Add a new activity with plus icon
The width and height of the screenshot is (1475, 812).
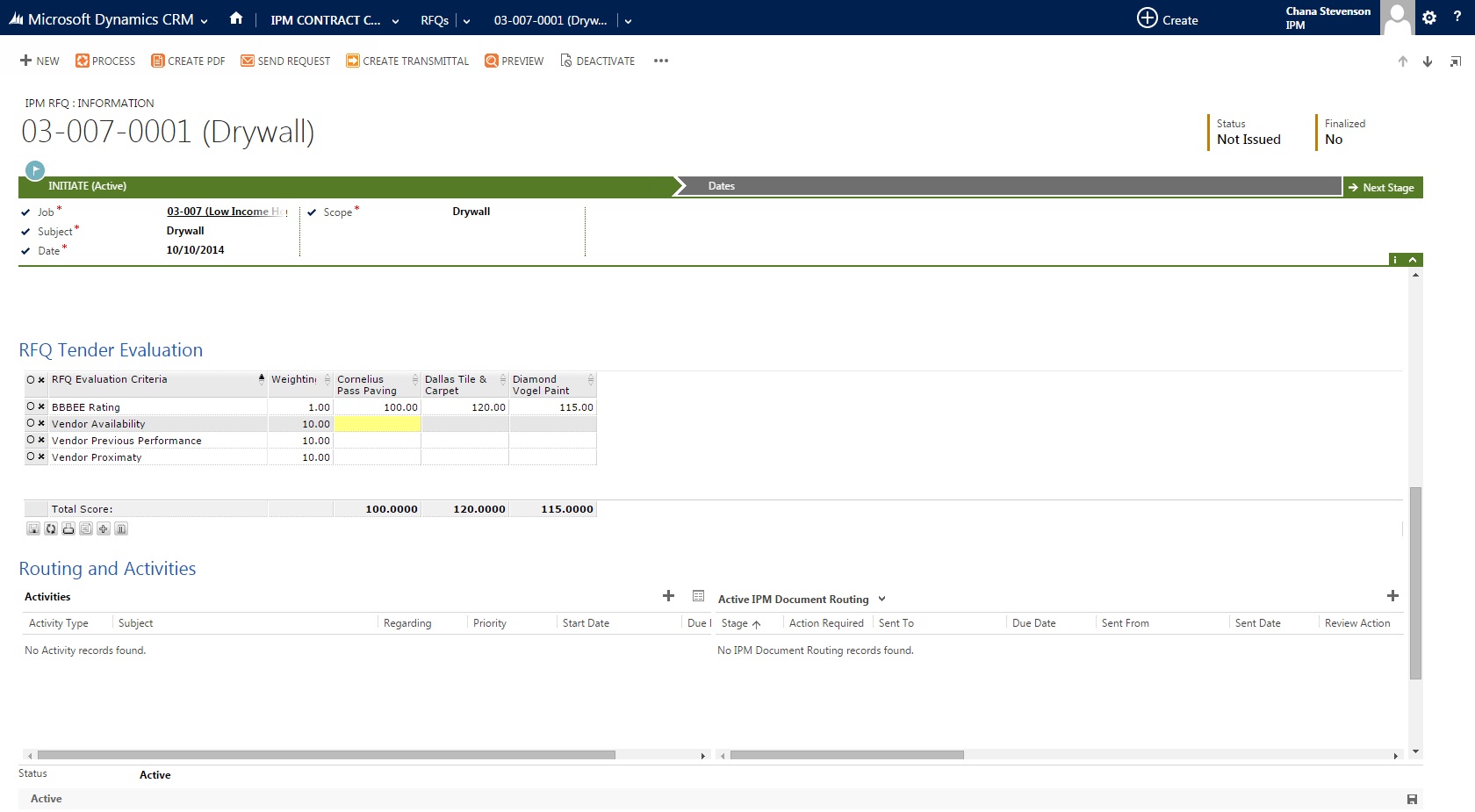(x=668, y=596)
